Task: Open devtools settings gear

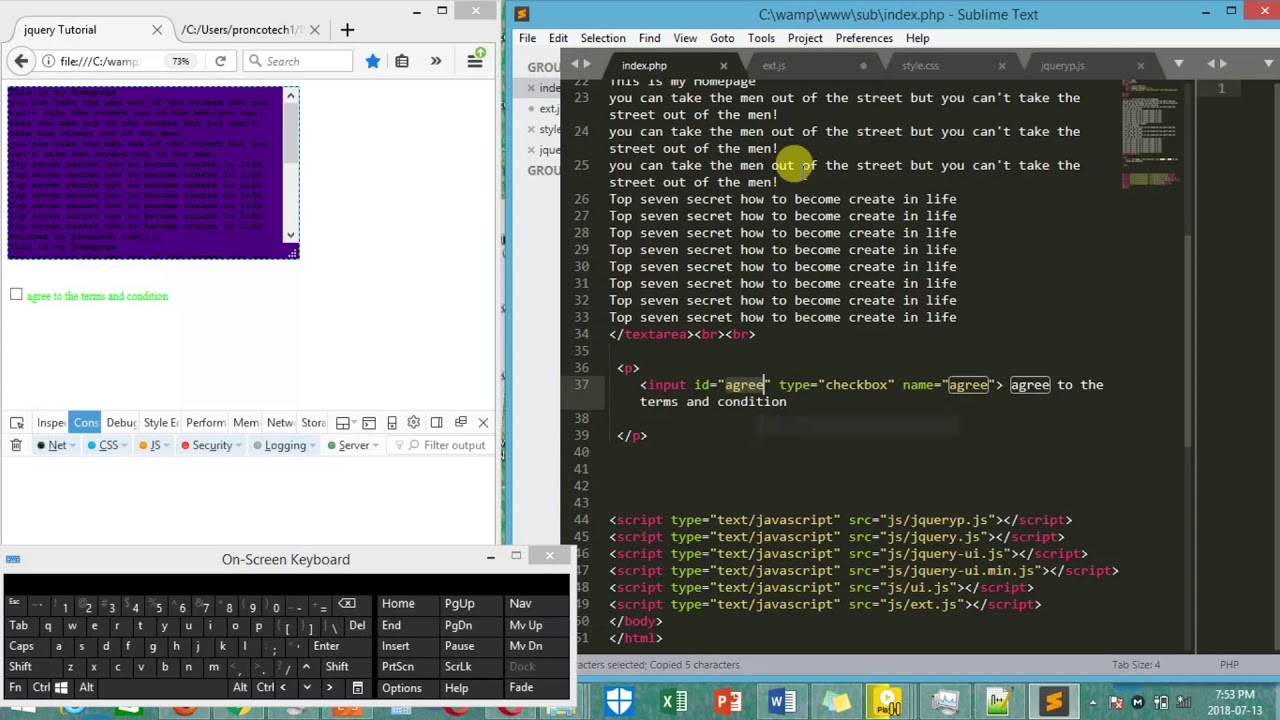Action: [x=414, y=423]
